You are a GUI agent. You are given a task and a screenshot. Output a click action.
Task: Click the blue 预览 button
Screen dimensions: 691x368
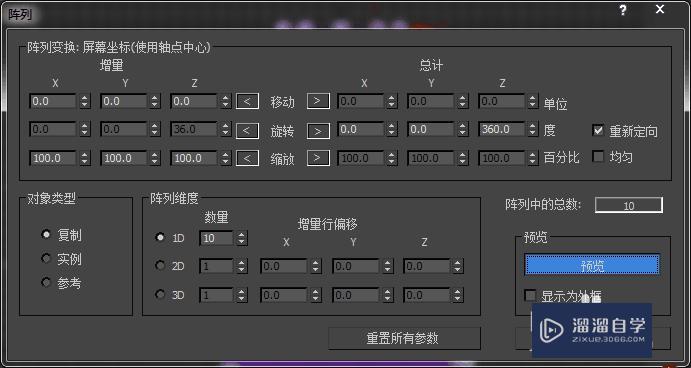pyautogui.click(x=592, y=265)
